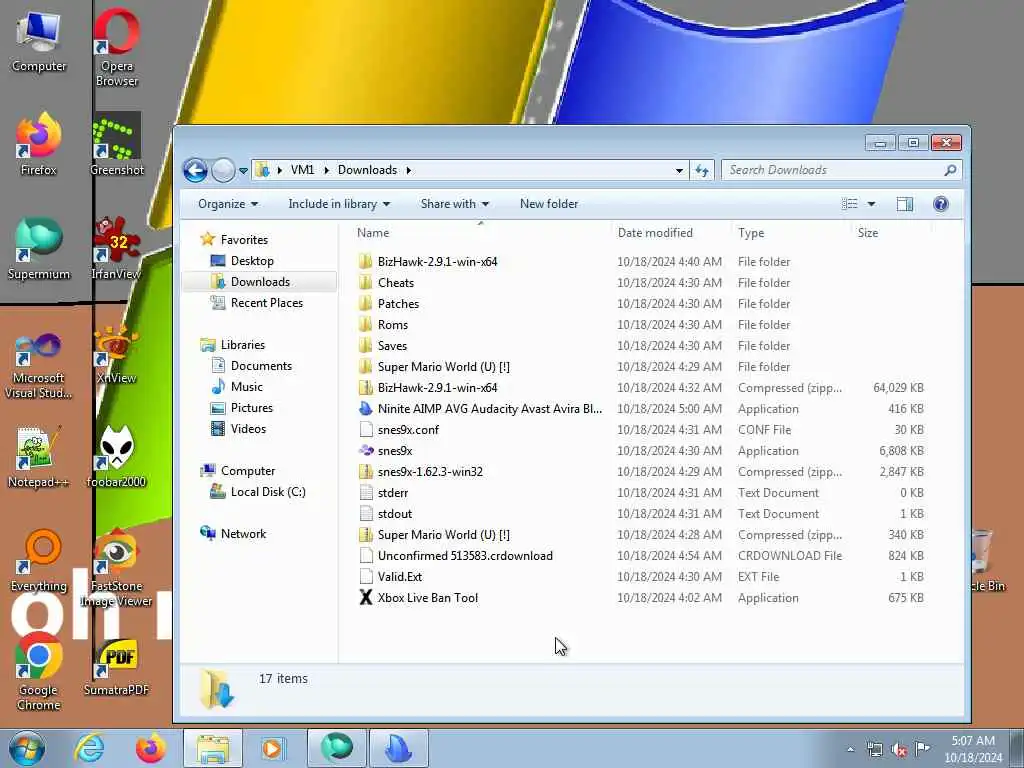Open the Supermium desktop icon

(x=39, y=249)
